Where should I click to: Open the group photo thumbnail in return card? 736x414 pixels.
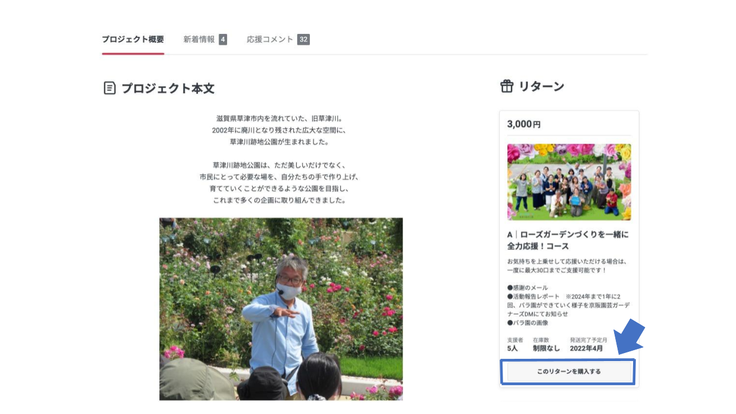568,182
